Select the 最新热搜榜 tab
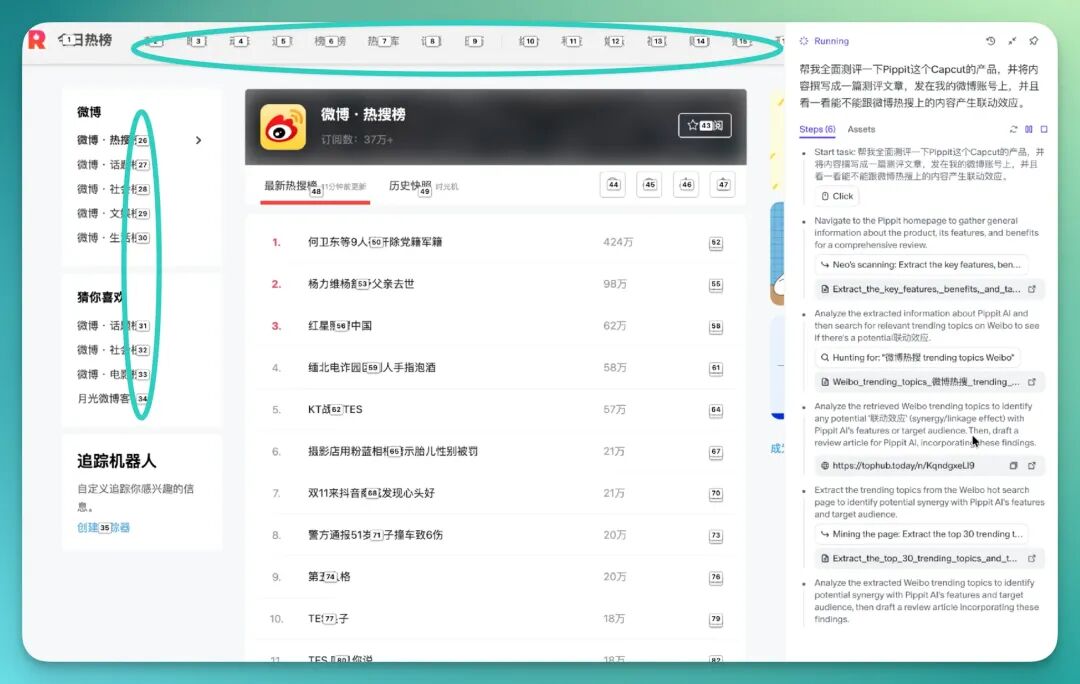 click(x=291, y=186)
